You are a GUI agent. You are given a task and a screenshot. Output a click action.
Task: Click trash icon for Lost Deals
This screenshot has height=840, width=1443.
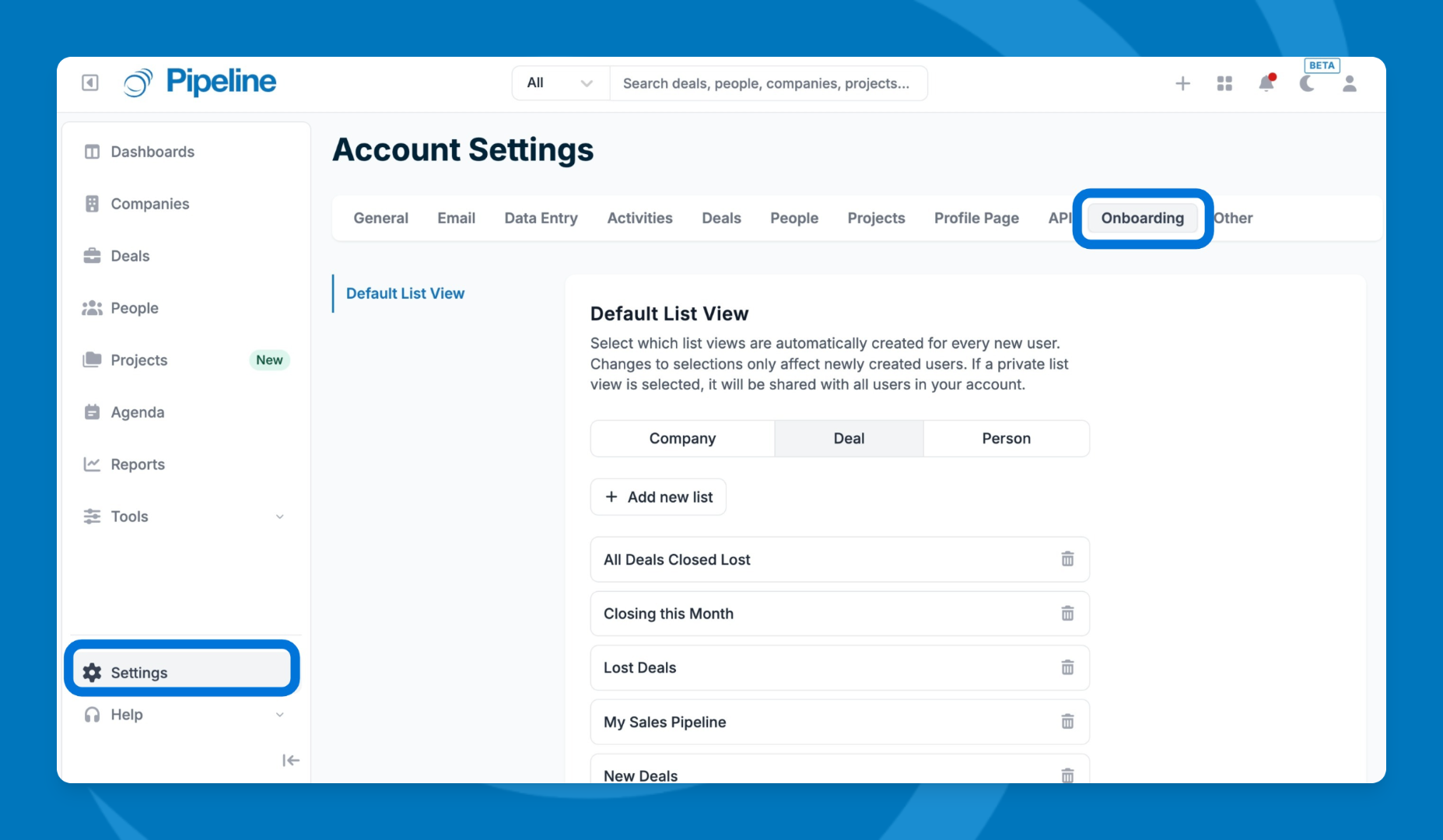(x=1067, y=667)
